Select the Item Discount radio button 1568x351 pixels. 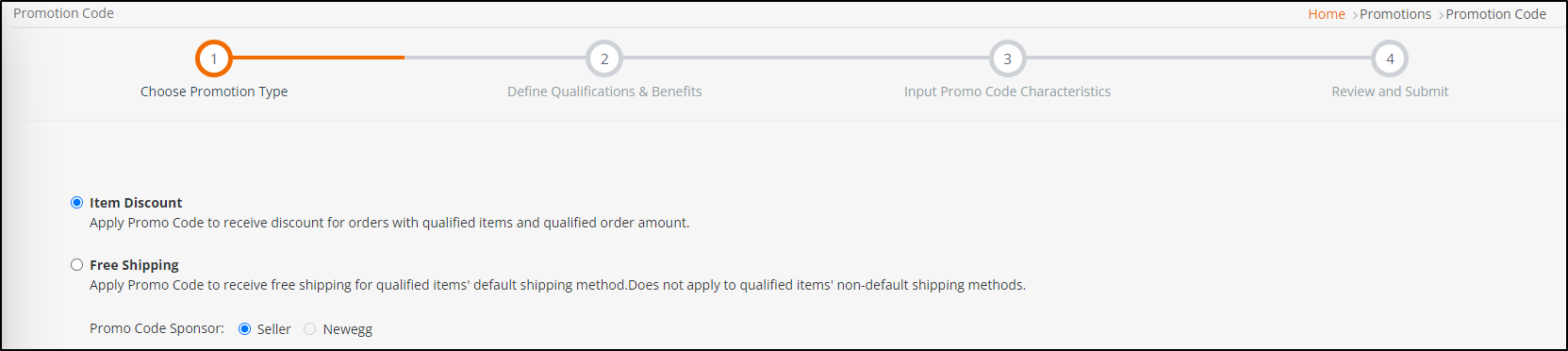(77, 203)
